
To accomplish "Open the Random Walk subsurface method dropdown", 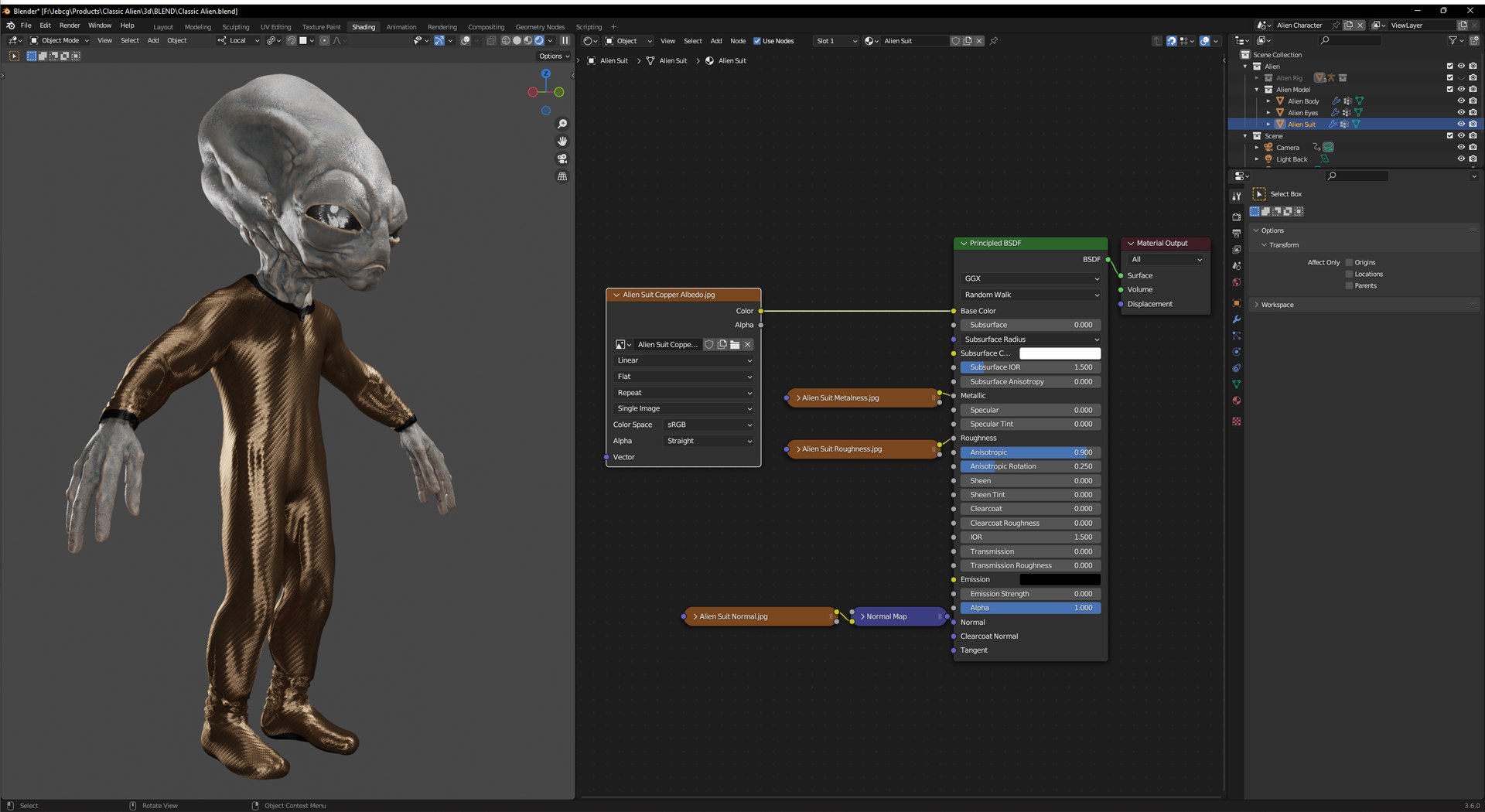I will pyautogui.click(x=1031, y=295).
